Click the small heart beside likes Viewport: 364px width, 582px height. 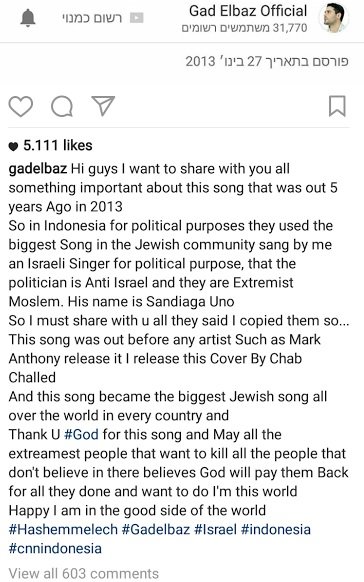coord(13,147)
